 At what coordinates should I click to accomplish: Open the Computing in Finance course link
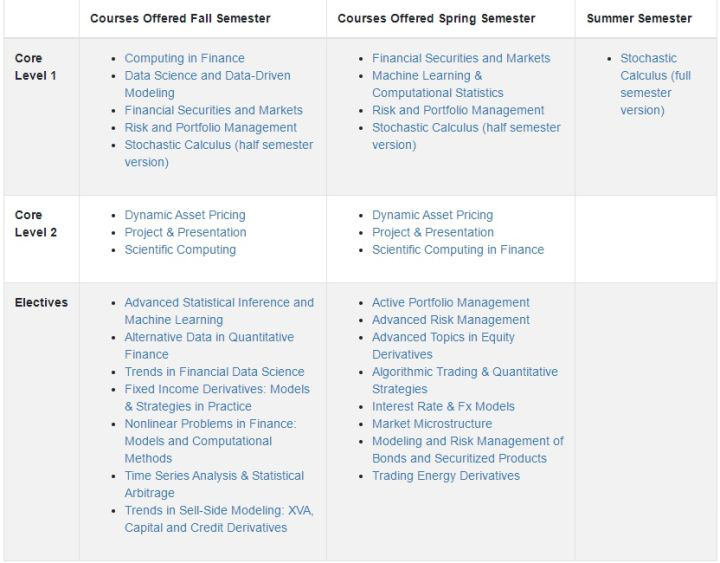click(184, 58)
